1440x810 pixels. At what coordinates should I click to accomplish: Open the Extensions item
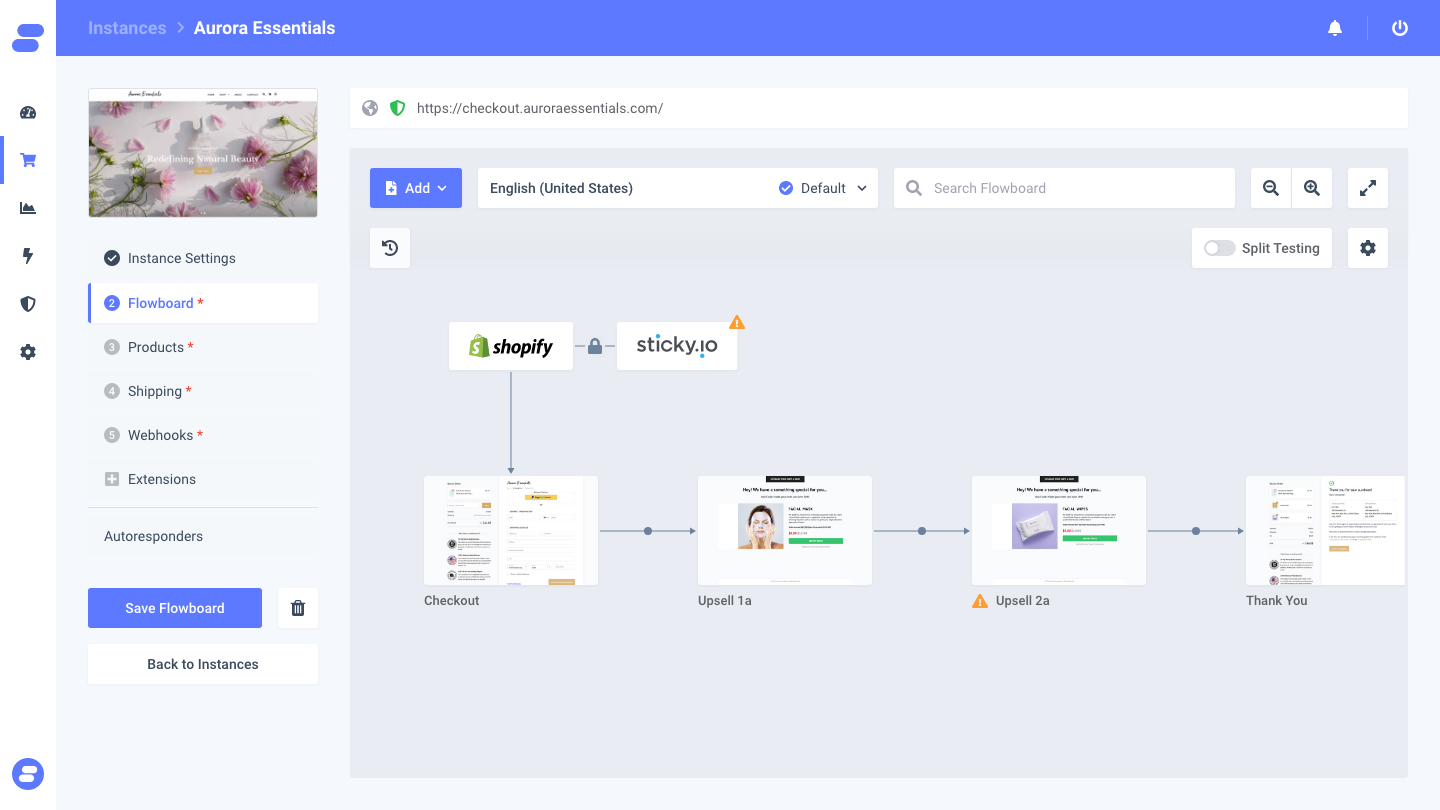[x=203, y=479]
